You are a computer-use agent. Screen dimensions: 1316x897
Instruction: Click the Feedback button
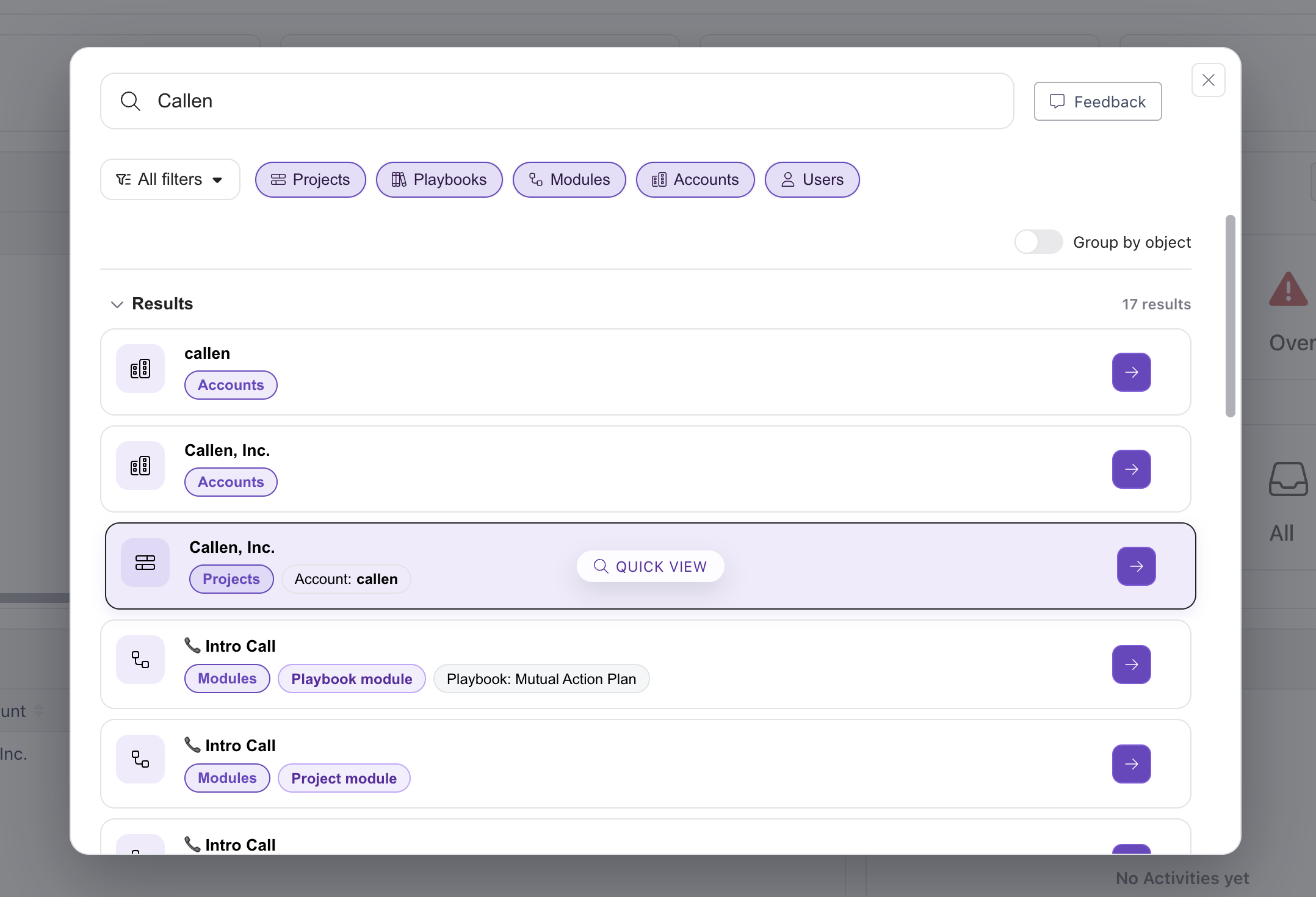(x=1097, y=101)
